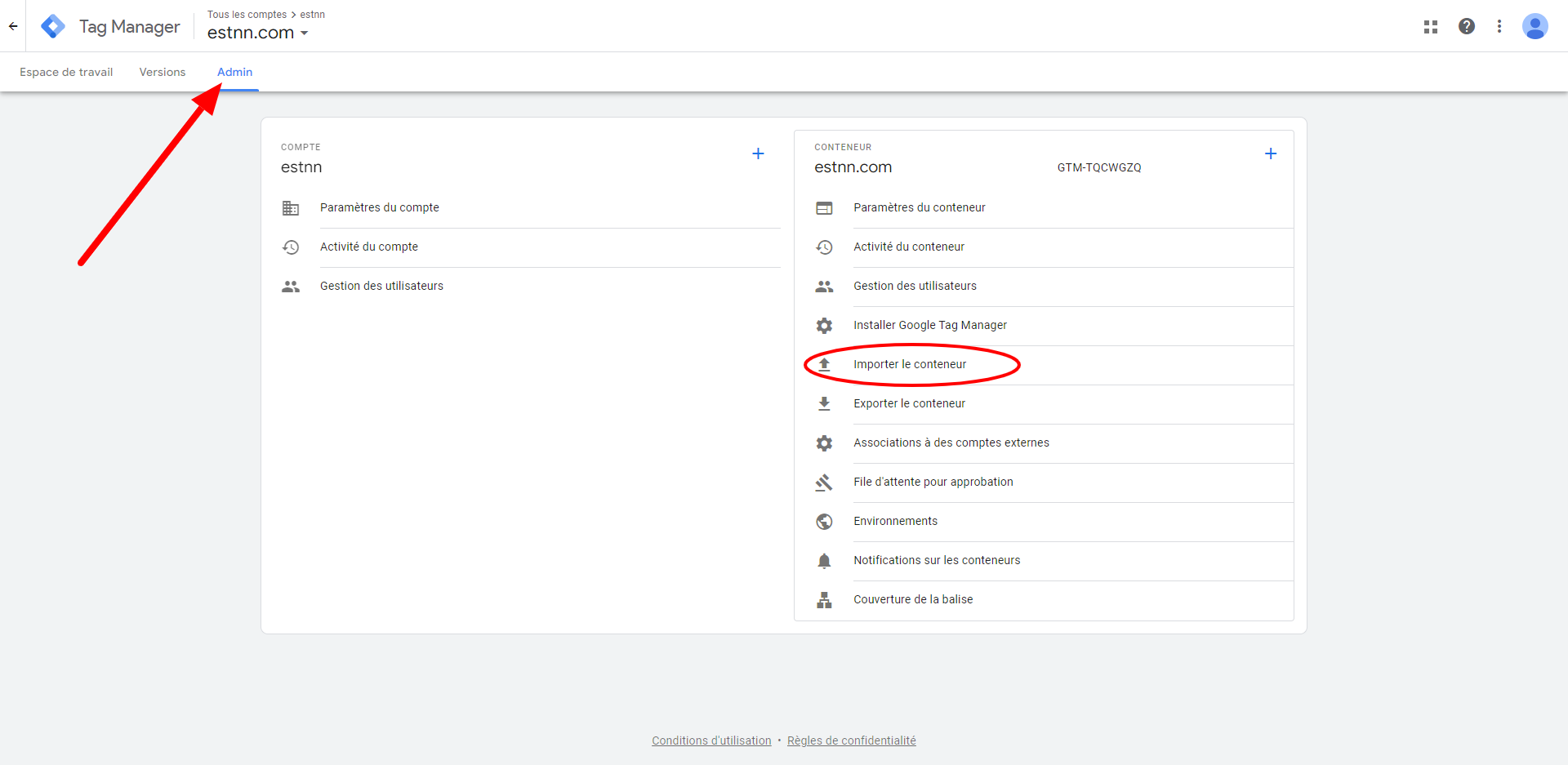This screenshot has height=765, width=1568.
Task: Click the Tag Manager logo icon
Action: (x=53, y=26)
